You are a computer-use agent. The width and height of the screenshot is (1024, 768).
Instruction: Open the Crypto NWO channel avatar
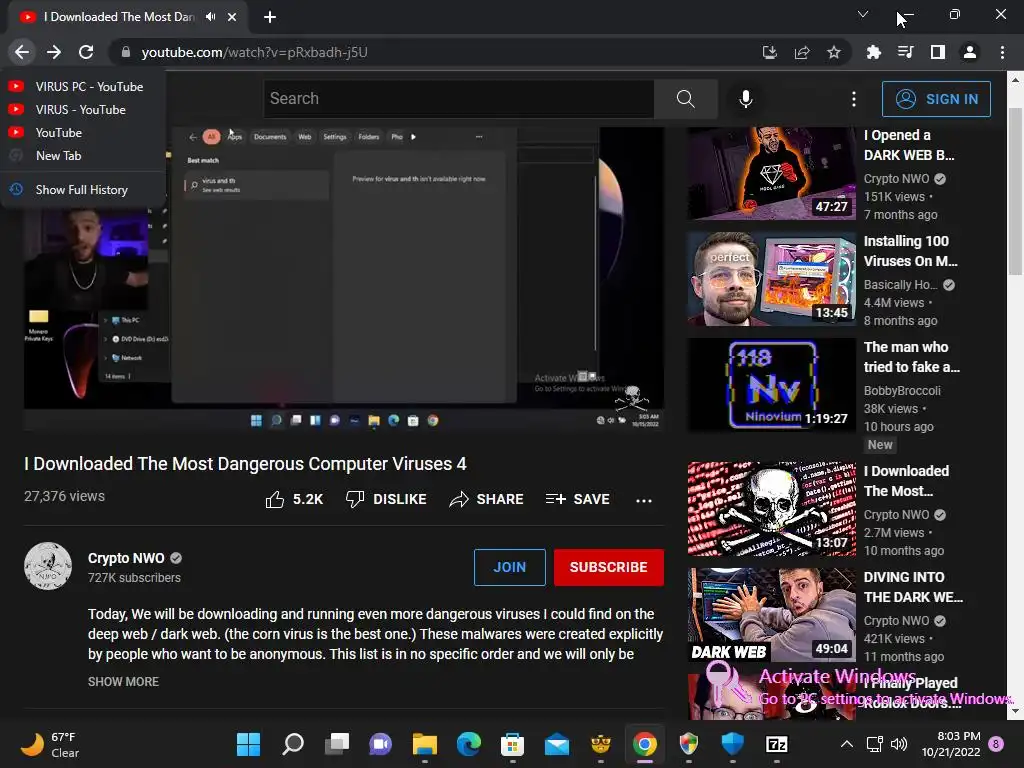pos(48,566)
